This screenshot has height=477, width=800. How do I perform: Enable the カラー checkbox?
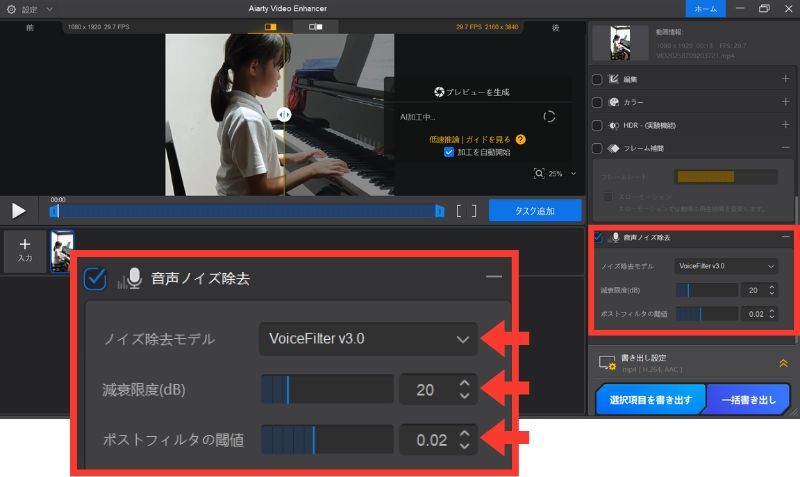597,102
